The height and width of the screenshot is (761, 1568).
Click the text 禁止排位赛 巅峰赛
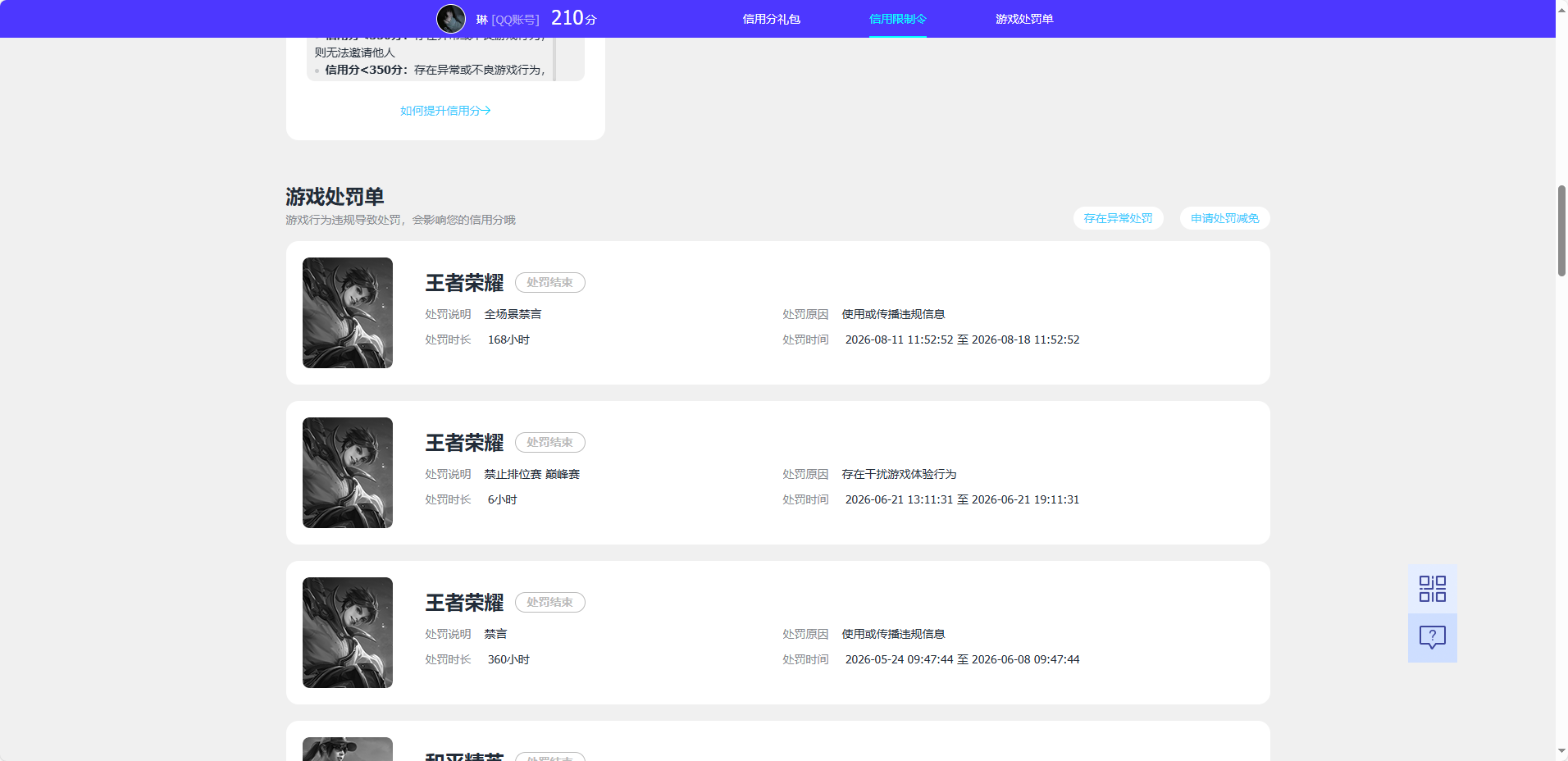coord(531,474)
